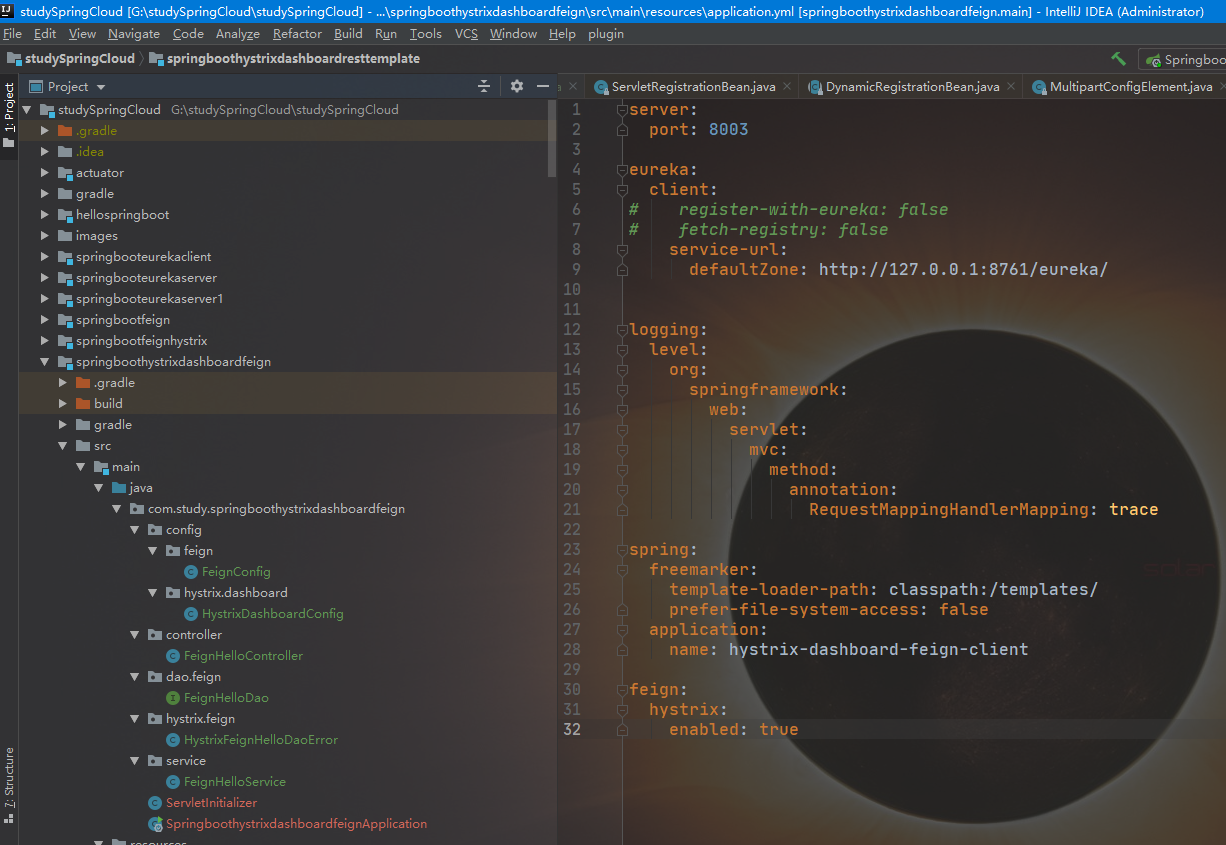Collapse the config package arrow
The image size is (1226, 845).
click(x=135, y=530)
